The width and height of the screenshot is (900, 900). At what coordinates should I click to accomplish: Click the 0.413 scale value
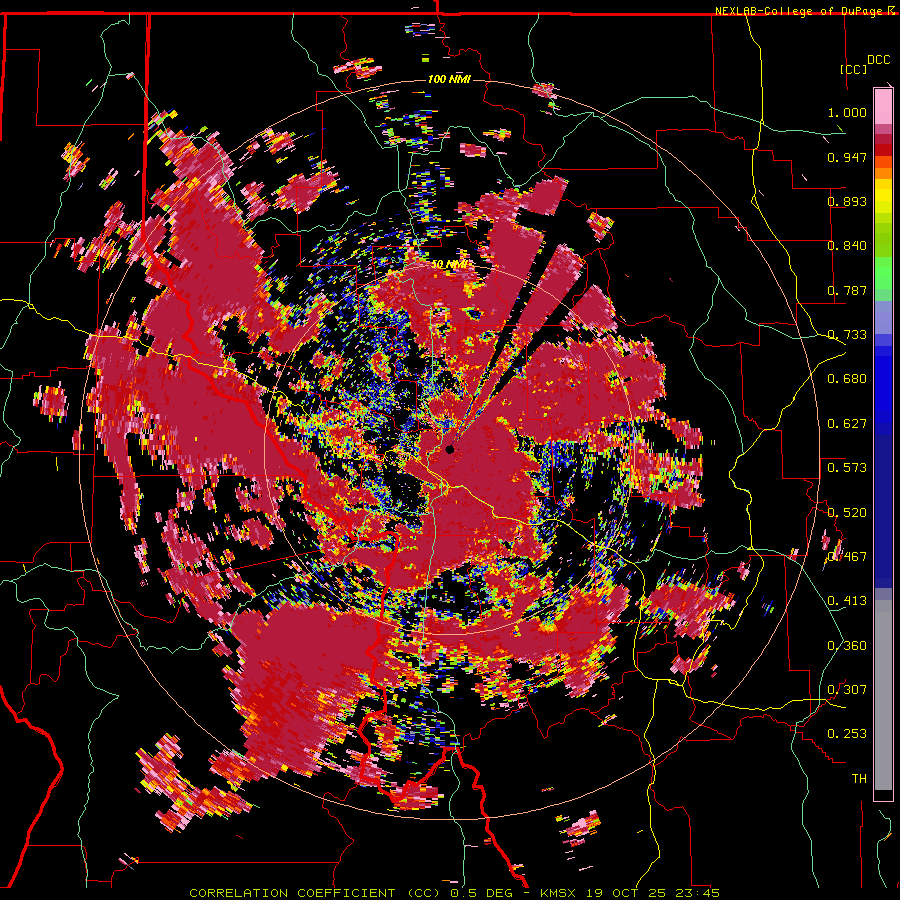[x=847, y=601]
